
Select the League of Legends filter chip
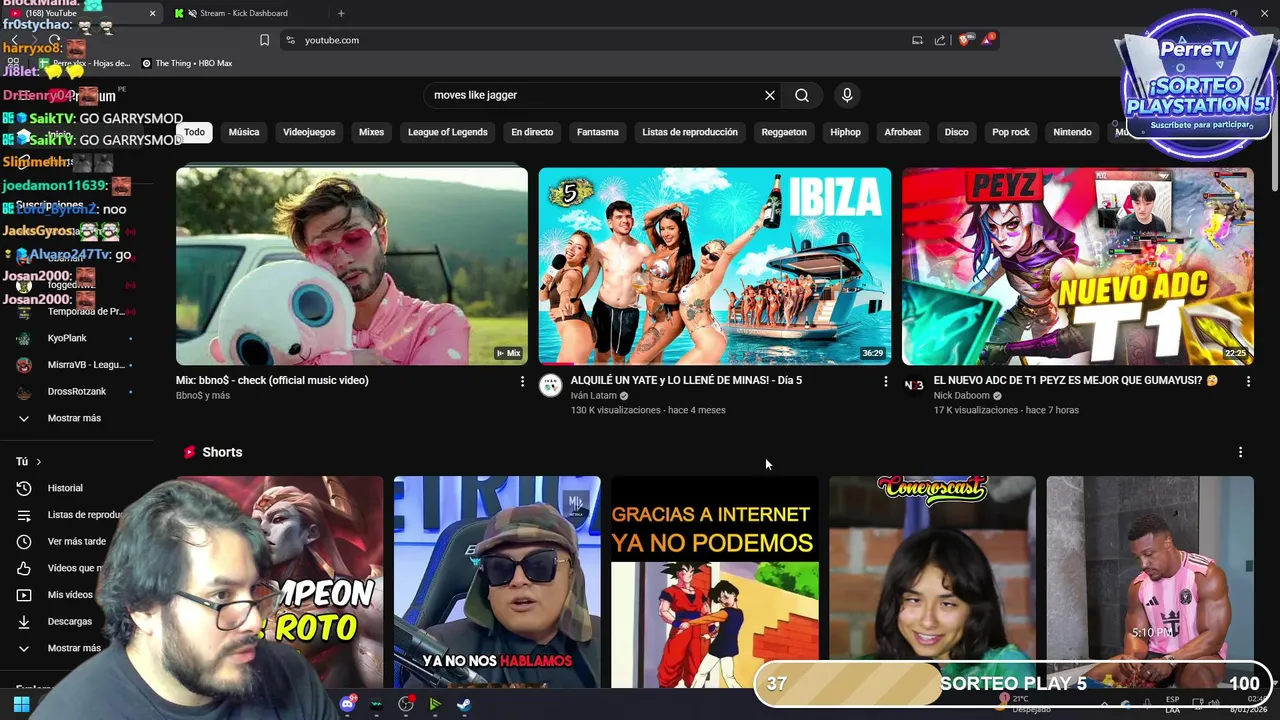point(447,132)
